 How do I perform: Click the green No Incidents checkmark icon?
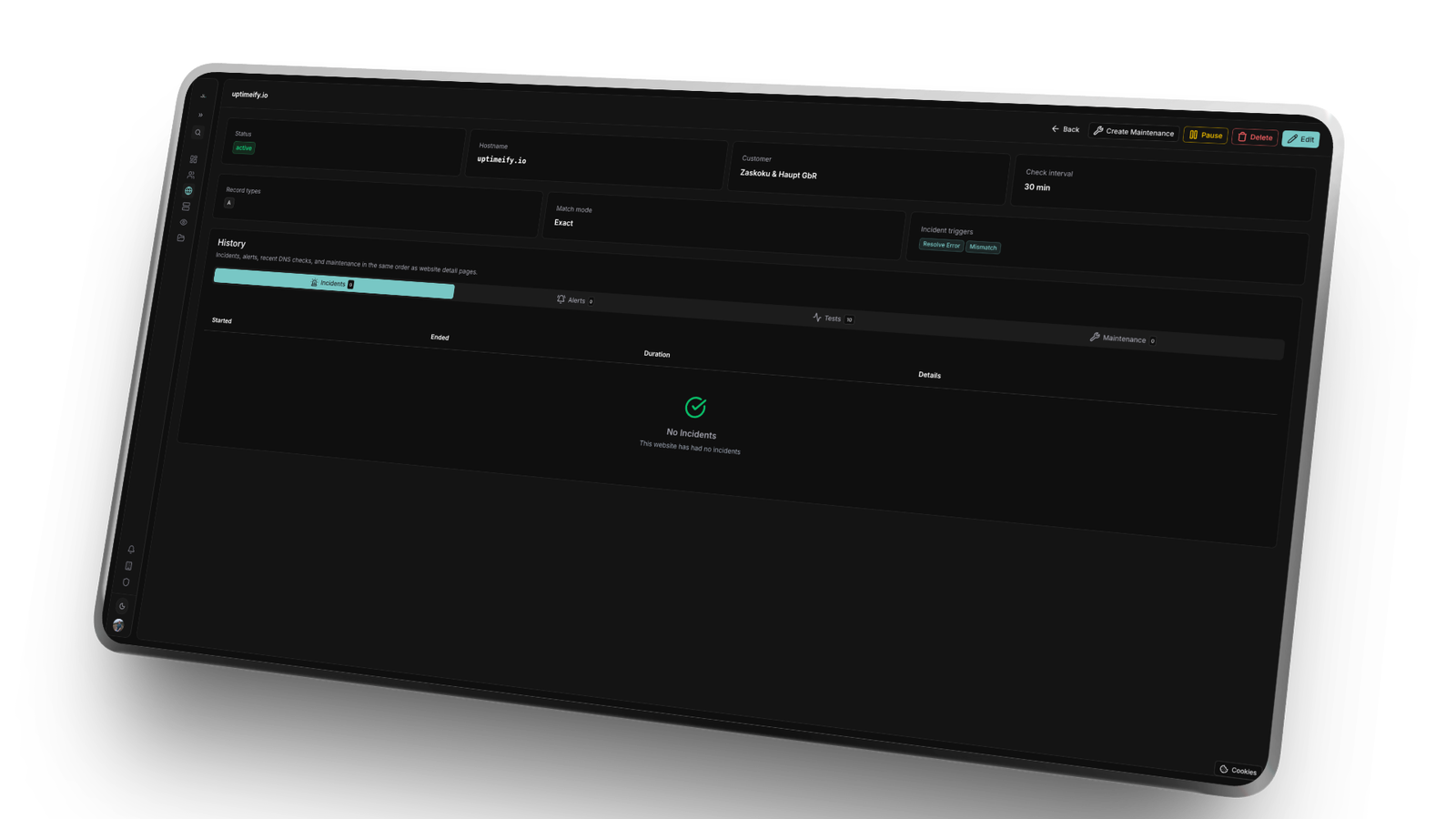pyautogui.click(x=695, y=407)
